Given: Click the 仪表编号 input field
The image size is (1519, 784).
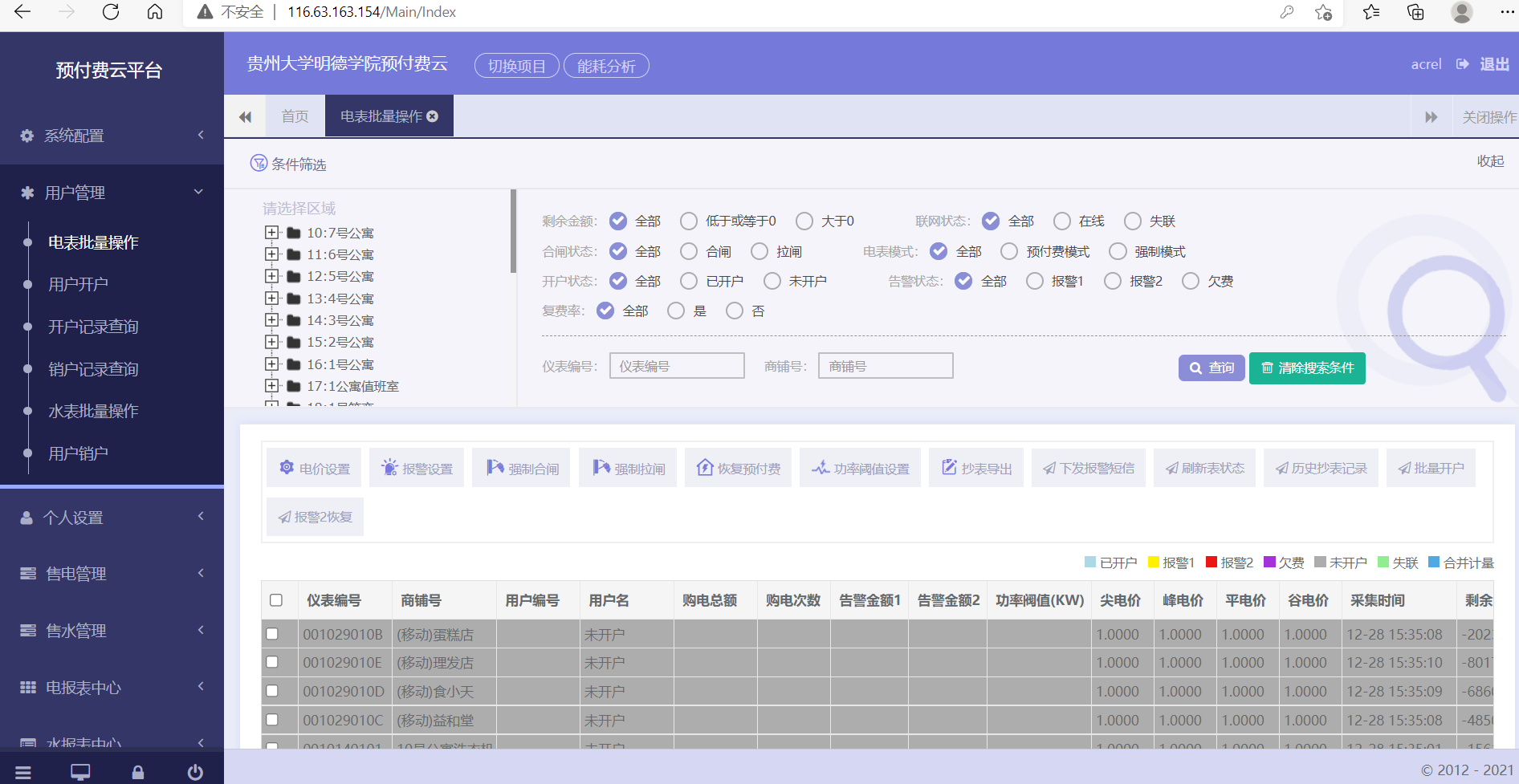Looking at the screenshot, I should pyautogui.click(x=676, y=366).
